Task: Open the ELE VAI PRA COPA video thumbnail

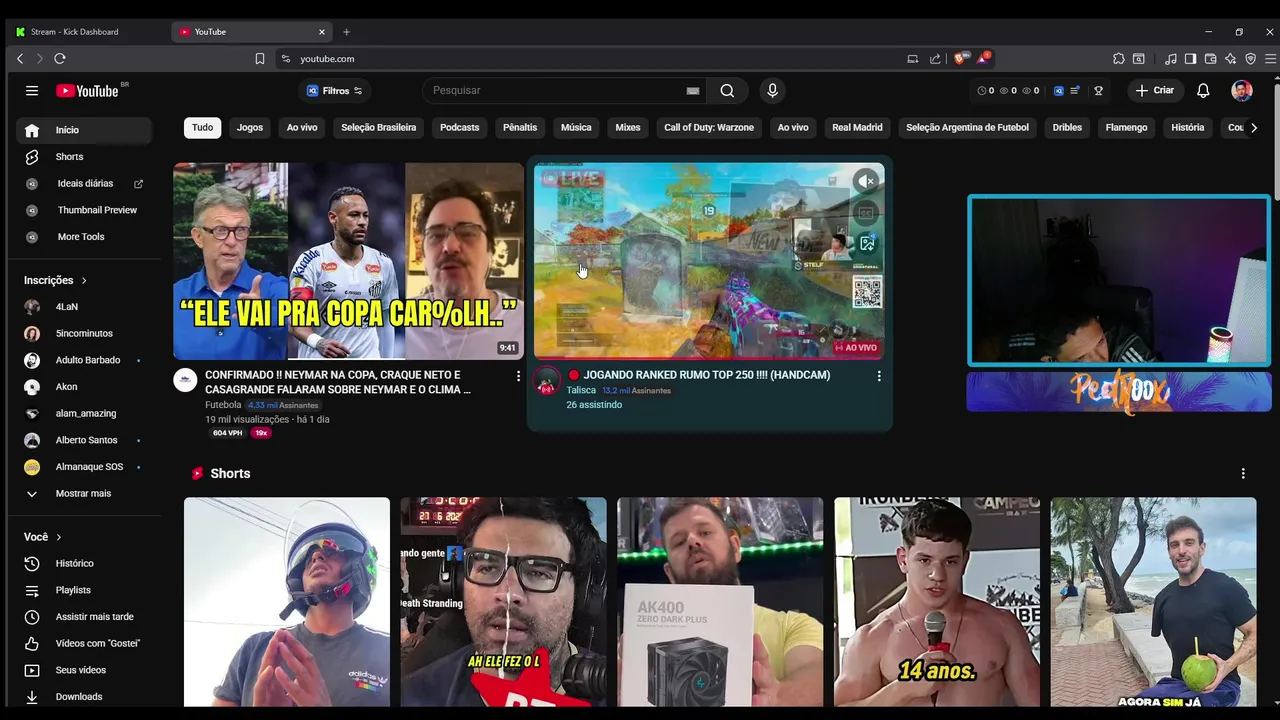Action: tap(348, 261)
